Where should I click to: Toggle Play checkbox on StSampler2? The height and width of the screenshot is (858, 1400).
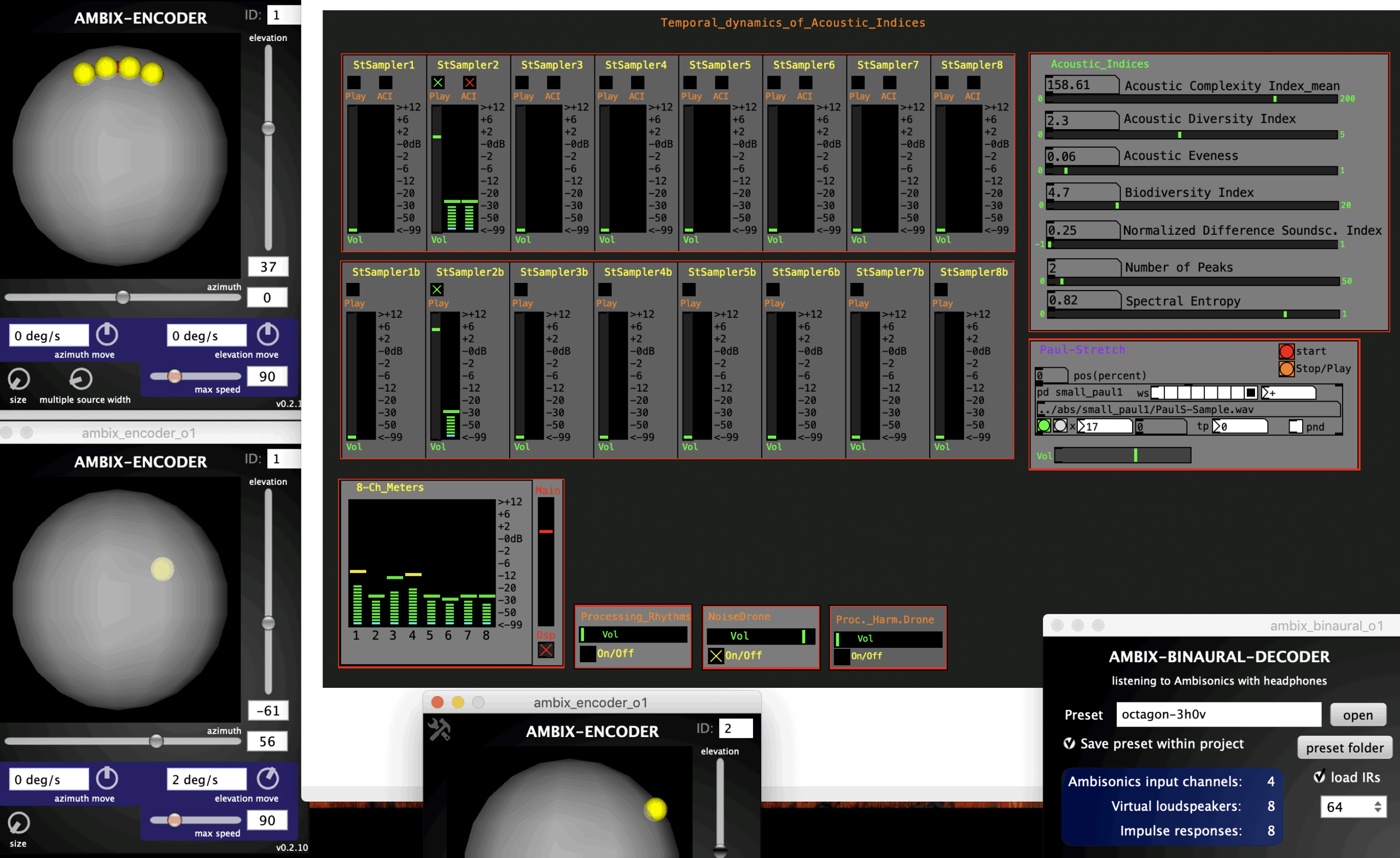pyautogui.click(x=438, y=83)
